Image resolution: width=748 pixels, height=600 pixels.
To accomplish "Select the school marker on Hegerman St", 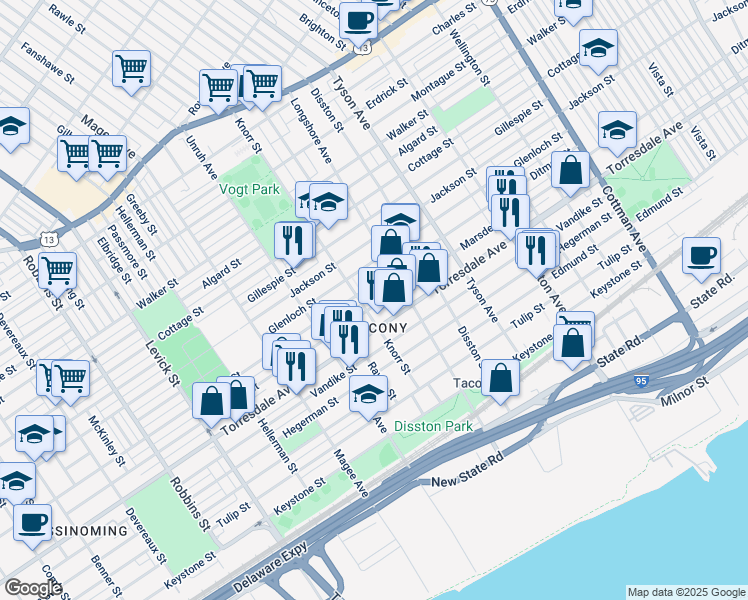I will coord(369,393).
